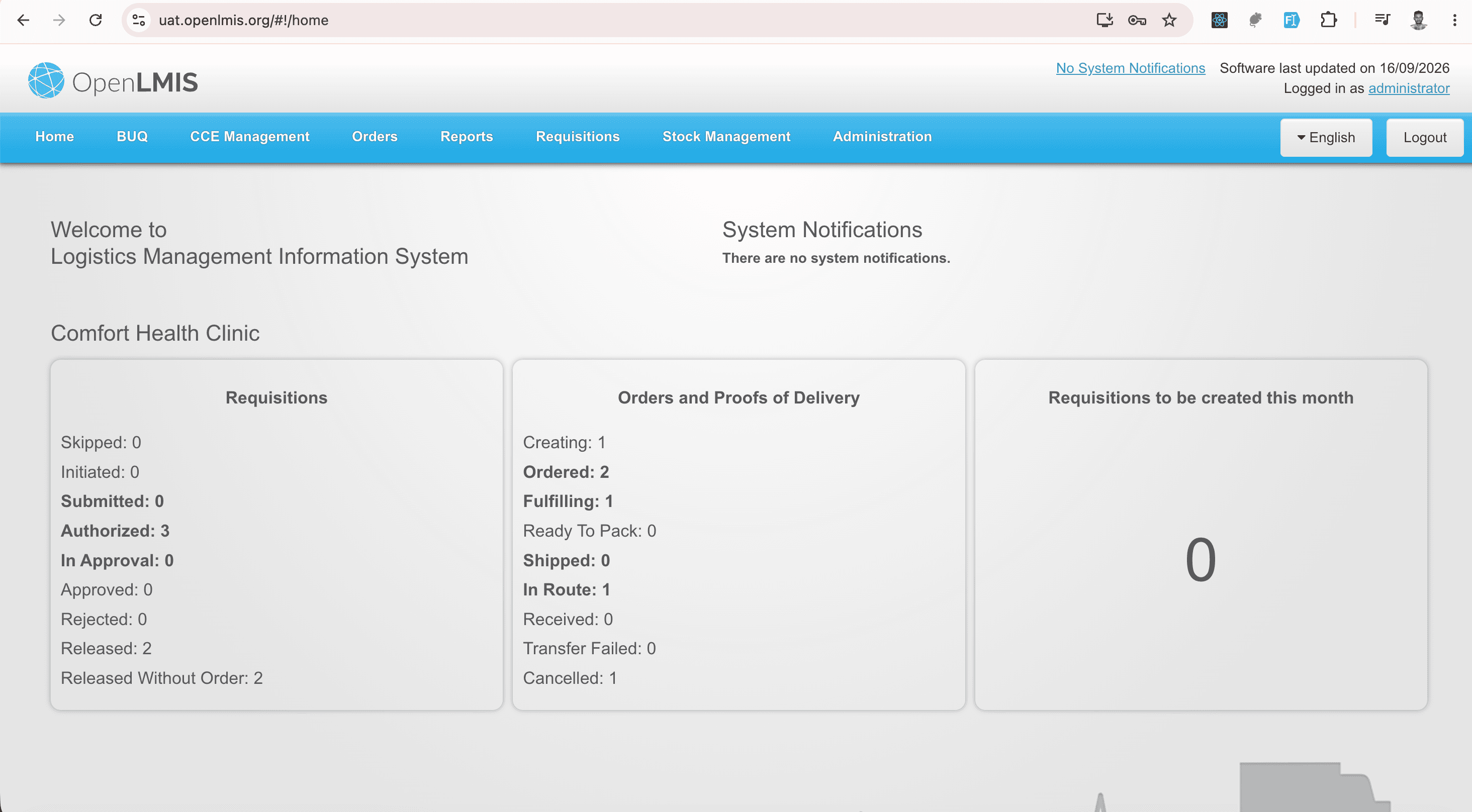1472x812 pixels.
Task: Click the 'Approved: 0' entry
Action: [x=106, y=589]
